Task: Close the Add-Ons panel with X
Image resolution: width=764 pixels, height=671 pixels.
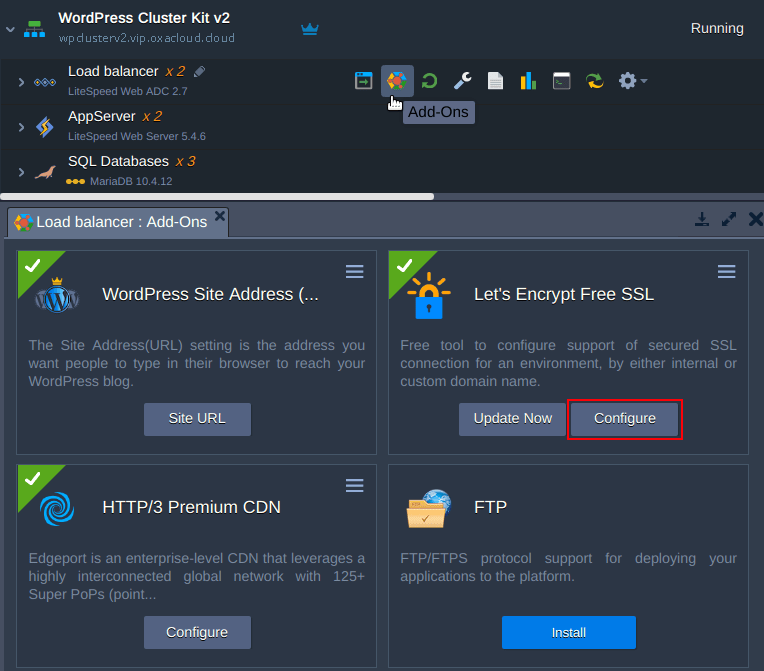Action: [756, 219]
